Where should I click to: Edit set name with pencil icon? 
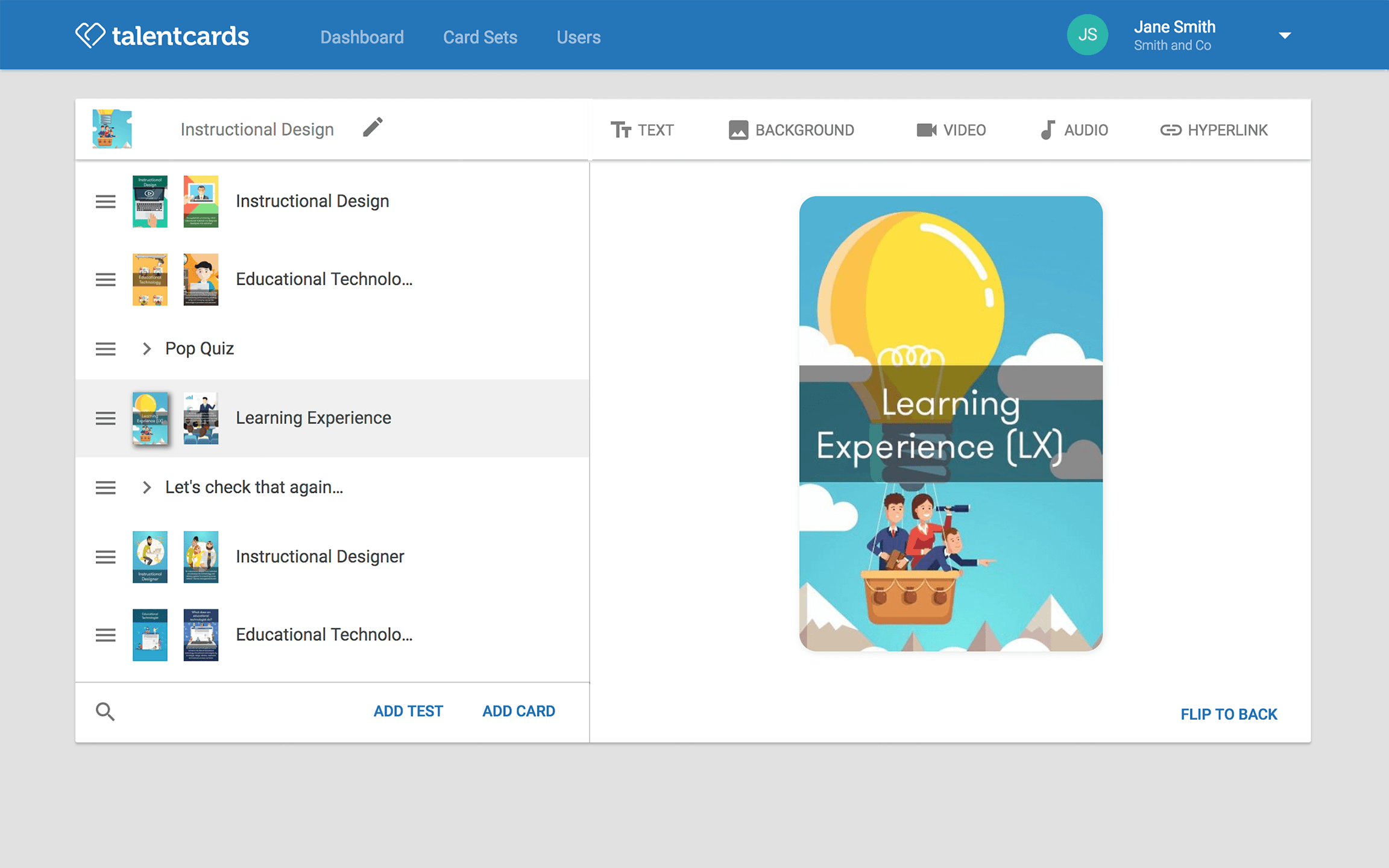point(373,128)
